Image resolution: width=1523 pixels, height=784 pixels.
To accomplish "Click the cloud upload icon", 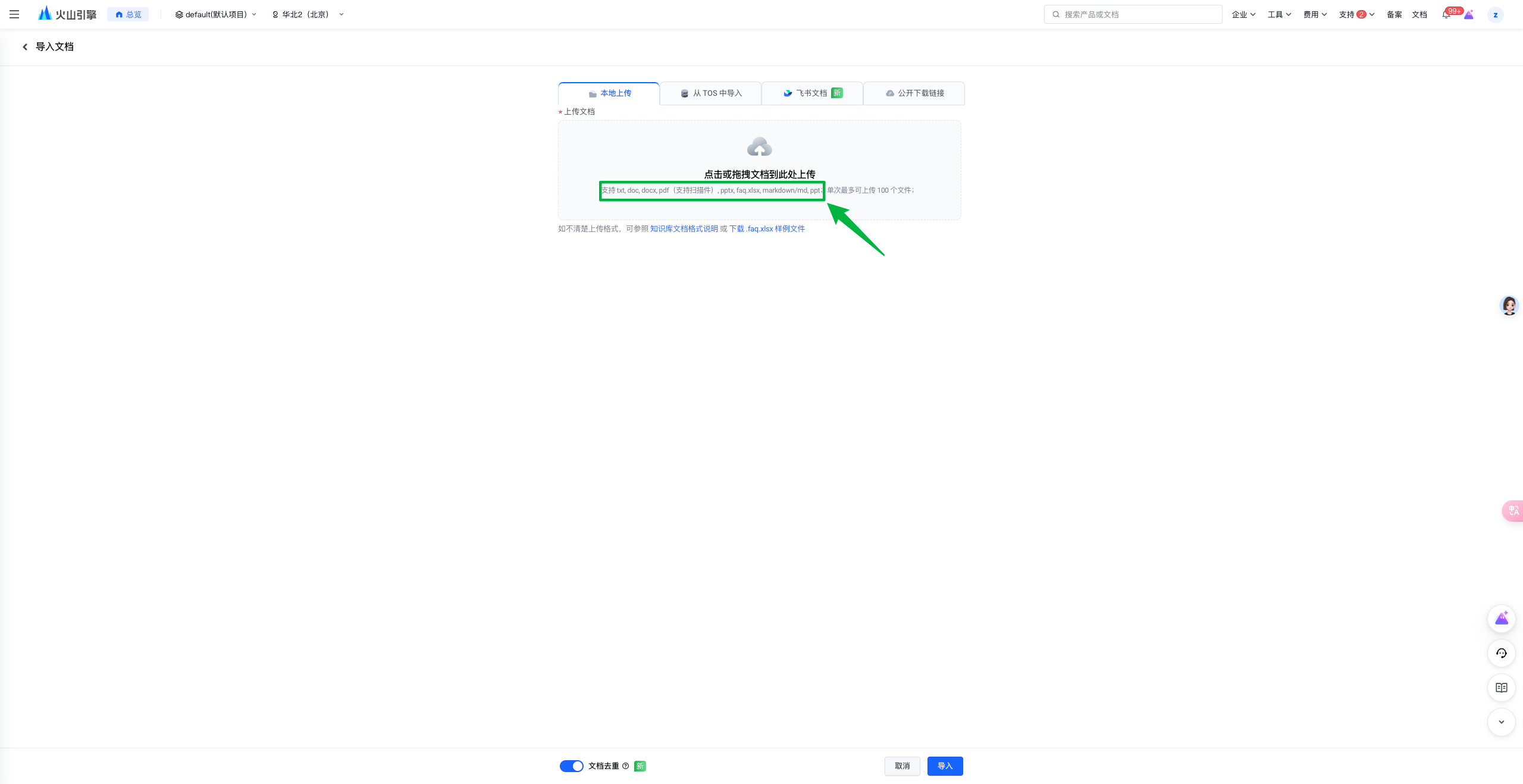I will 759,147.
